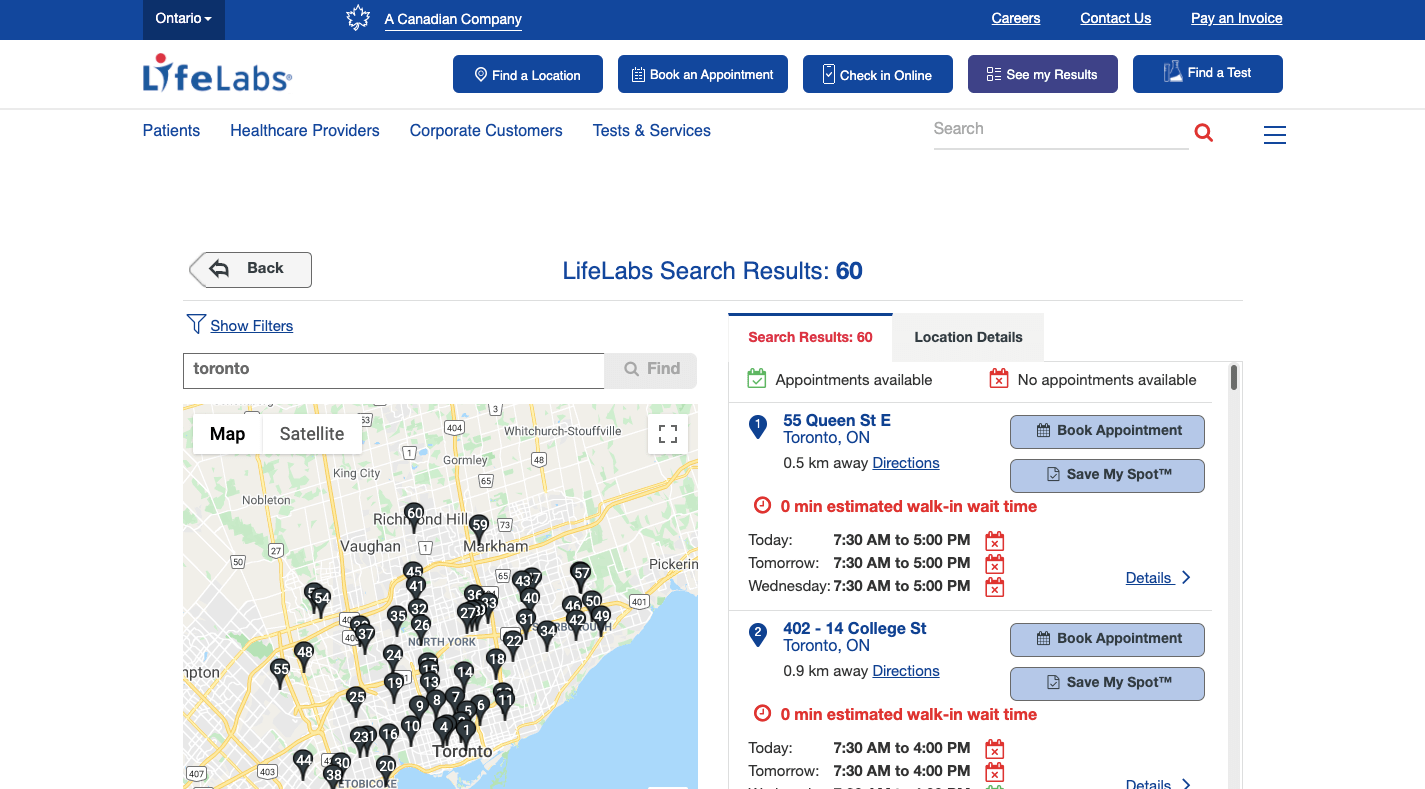
Task: Click map marker 57
Action: tap(581, 576)
